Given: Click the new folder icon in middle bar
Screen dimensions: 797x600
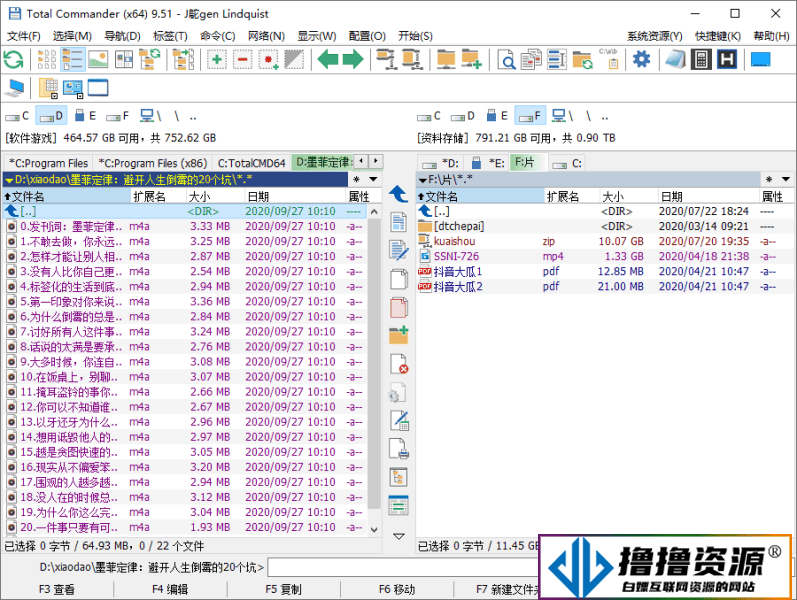Looking at the screenshot, I should (398, 336).
